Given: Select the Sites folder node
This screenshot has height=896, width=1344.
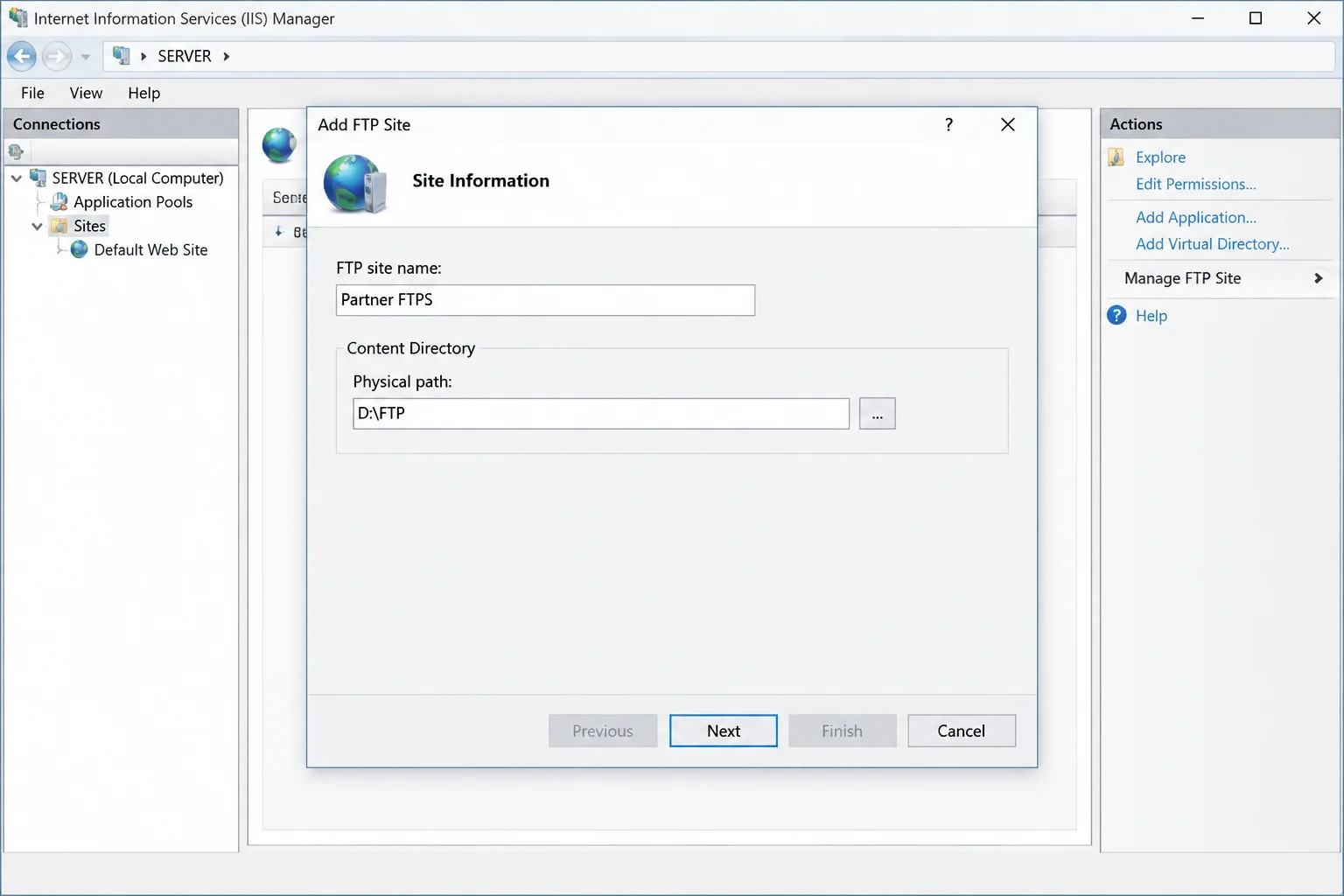Looking at the screenshot, I should coord(89,226).
